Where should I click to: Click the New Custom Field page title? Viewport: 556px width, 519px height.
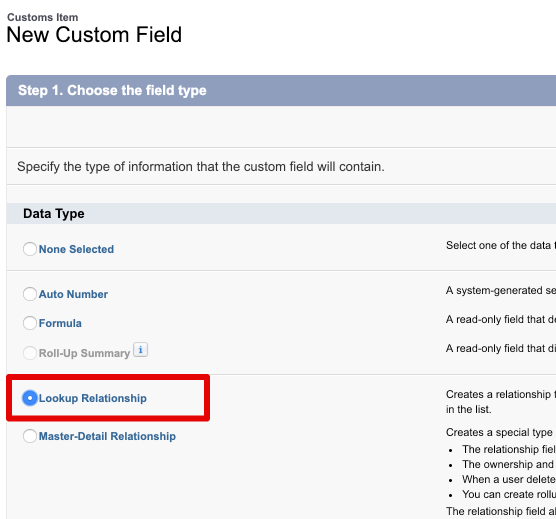tap(94, 35)
